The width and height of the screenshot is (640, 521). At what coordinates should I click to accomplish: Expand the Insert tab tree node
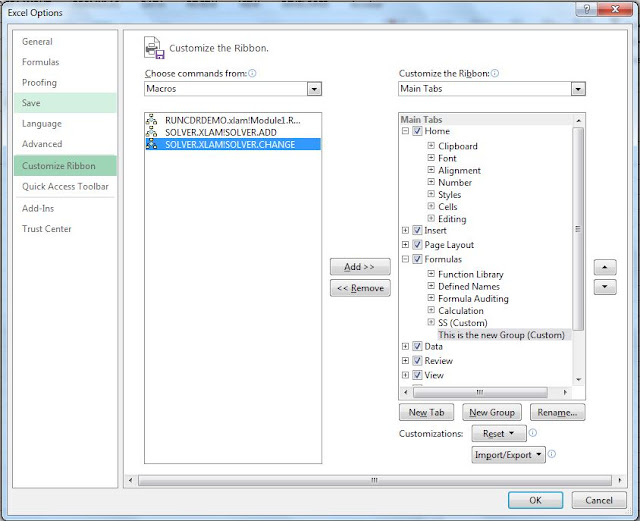coord(405,230)
